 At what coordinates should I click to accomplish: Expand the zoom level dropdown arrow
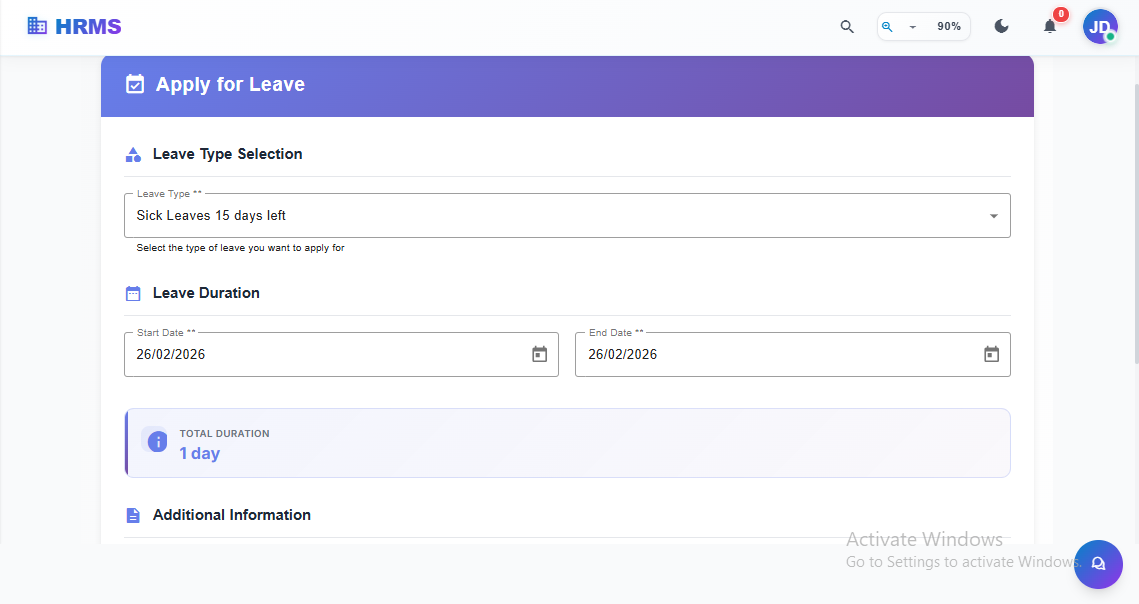pyautogui.click(x=912, y=27)
